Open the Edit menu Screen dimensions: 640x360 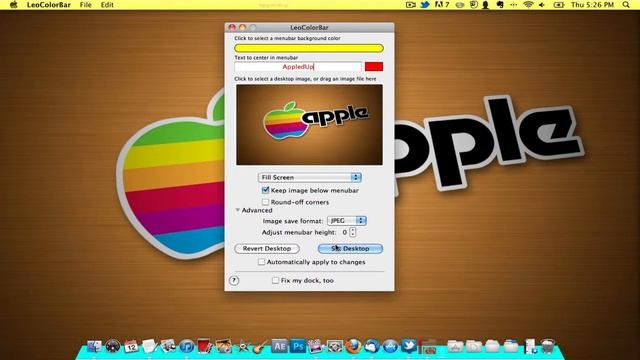107,5
